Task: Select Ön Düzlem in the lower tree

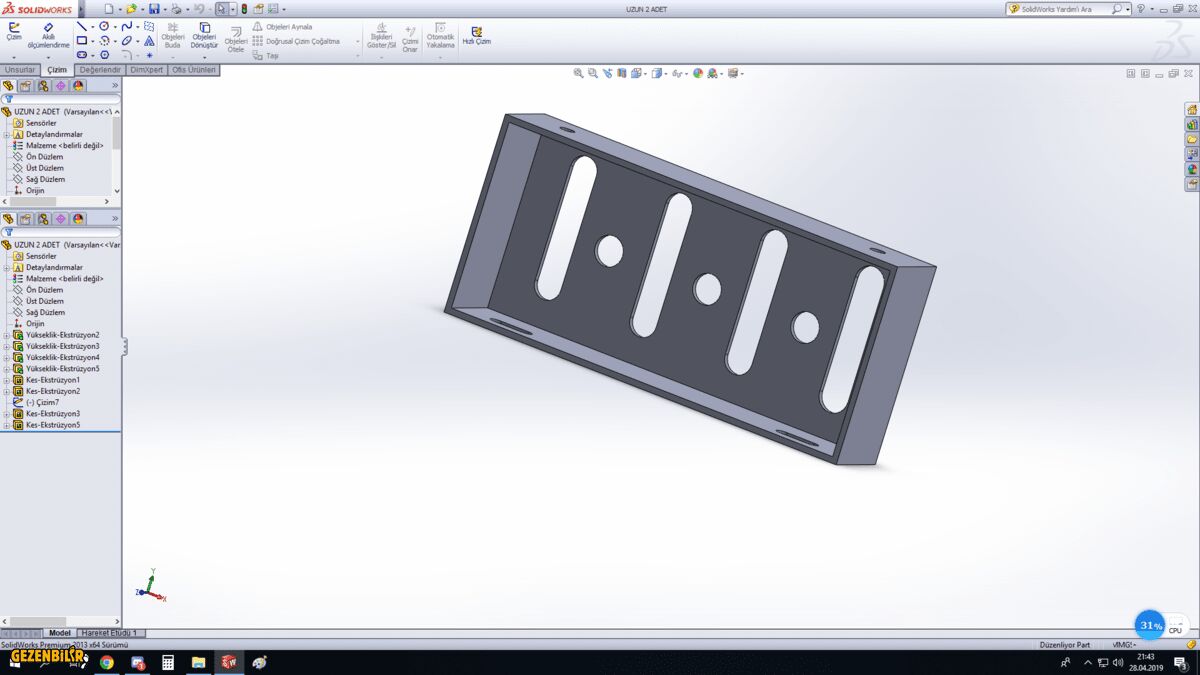Action: (x=44, y=290)
